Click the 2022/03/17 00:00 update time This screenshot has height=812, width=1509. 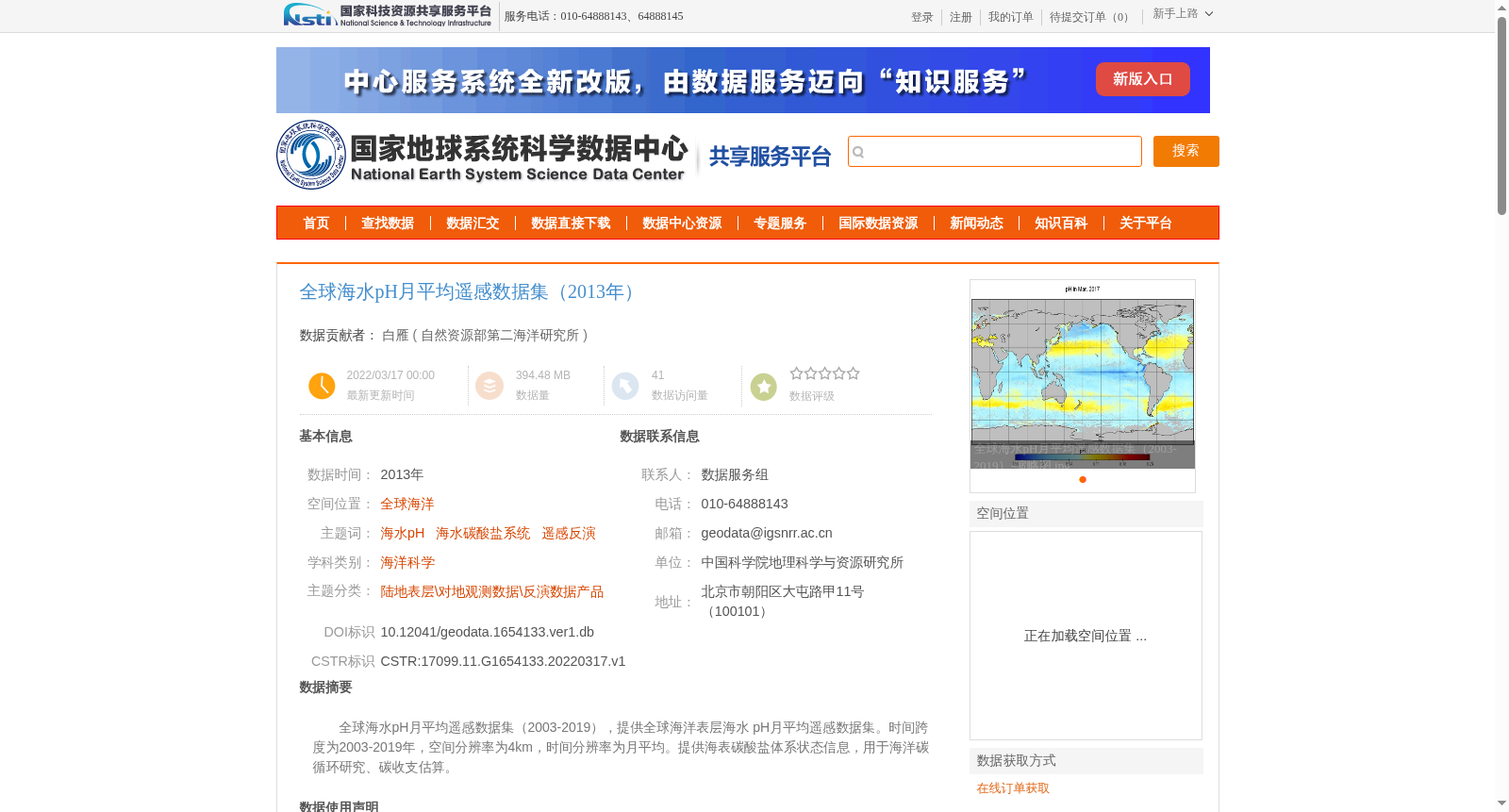(390, 375)
